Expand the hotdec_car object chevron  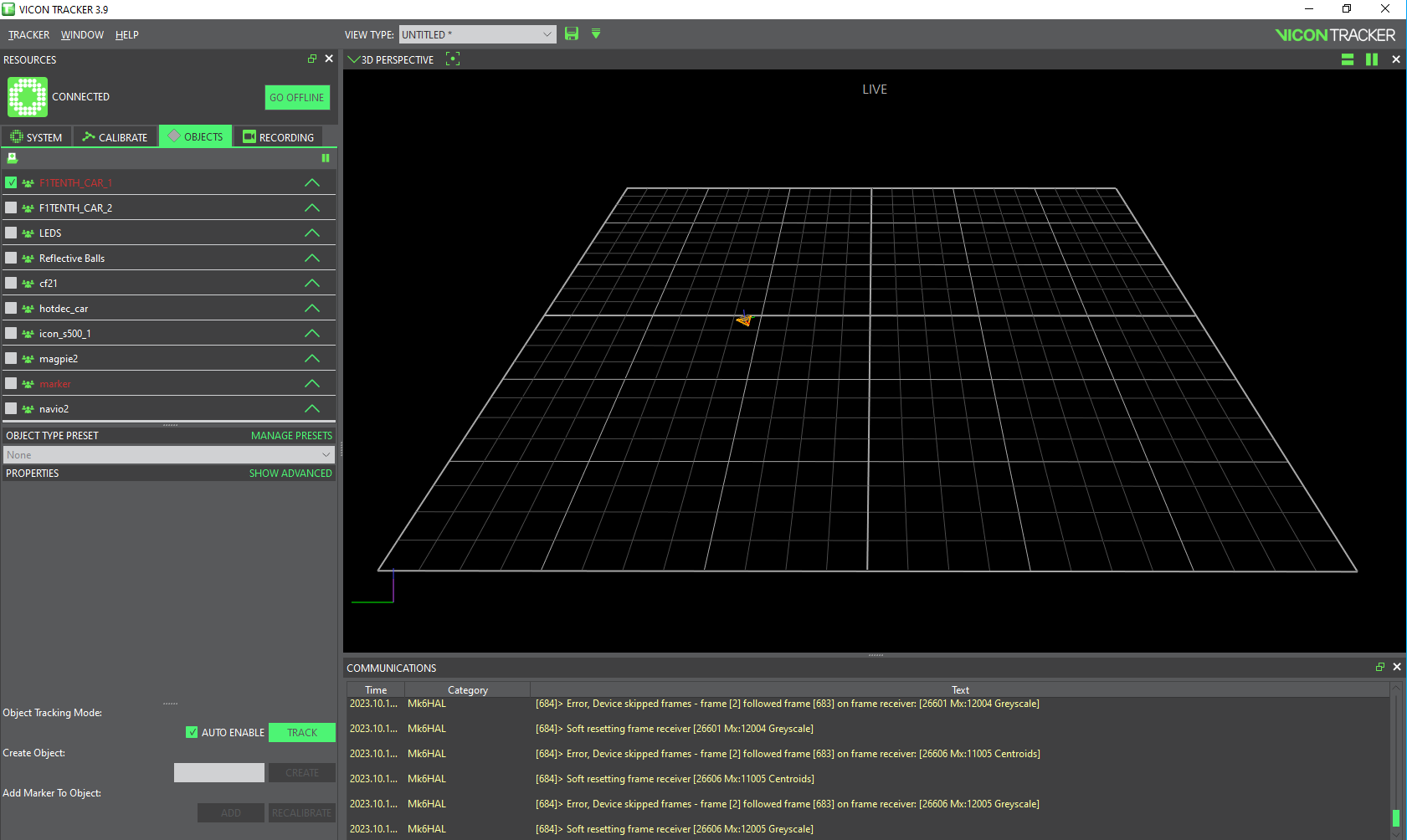point(312,308)
